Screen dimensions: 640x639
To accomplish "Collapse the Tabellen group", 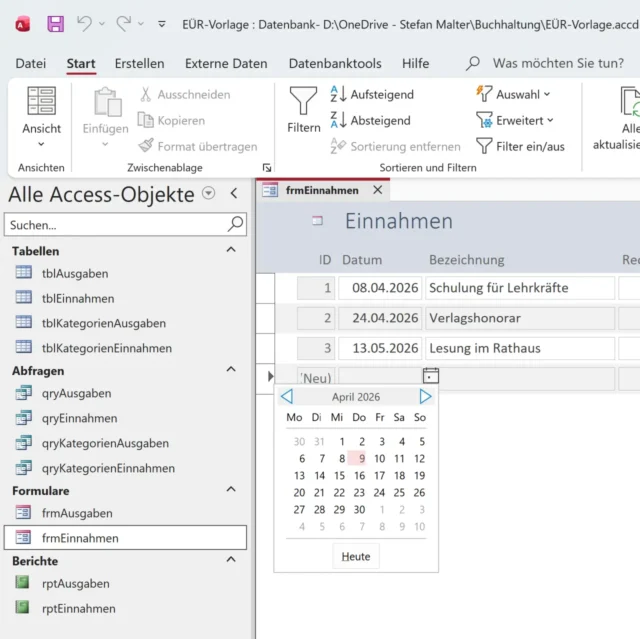I will pyautogui.click(x=231, y=250).
